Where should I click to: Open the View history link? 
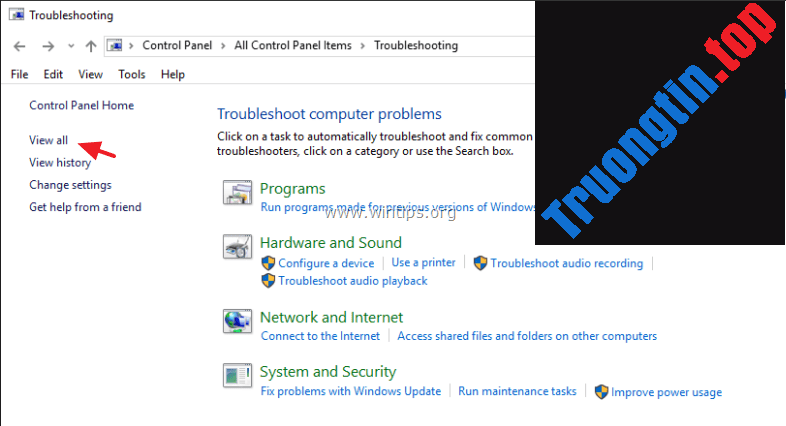click(59, 163)
